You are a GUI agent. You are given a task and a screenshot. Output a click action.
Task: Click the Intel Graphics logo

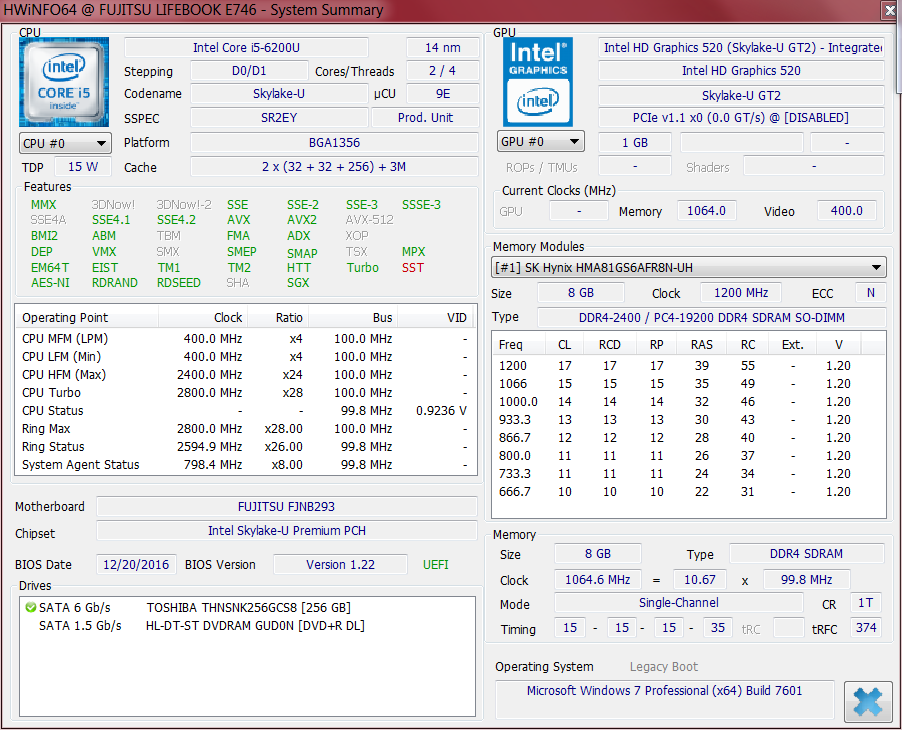click(x=538, y=82)
